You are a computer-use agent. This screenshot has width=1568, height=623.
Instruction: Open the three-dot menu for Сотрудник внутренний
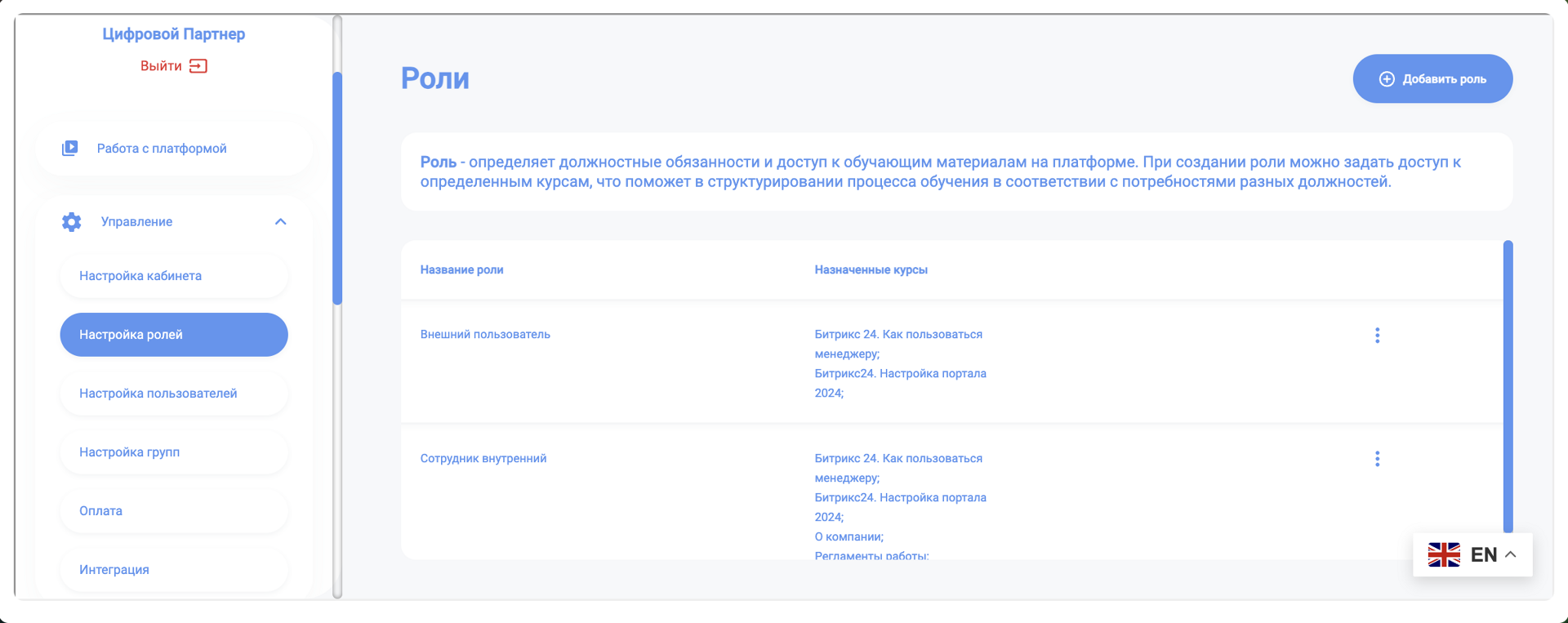[1377, 459]
